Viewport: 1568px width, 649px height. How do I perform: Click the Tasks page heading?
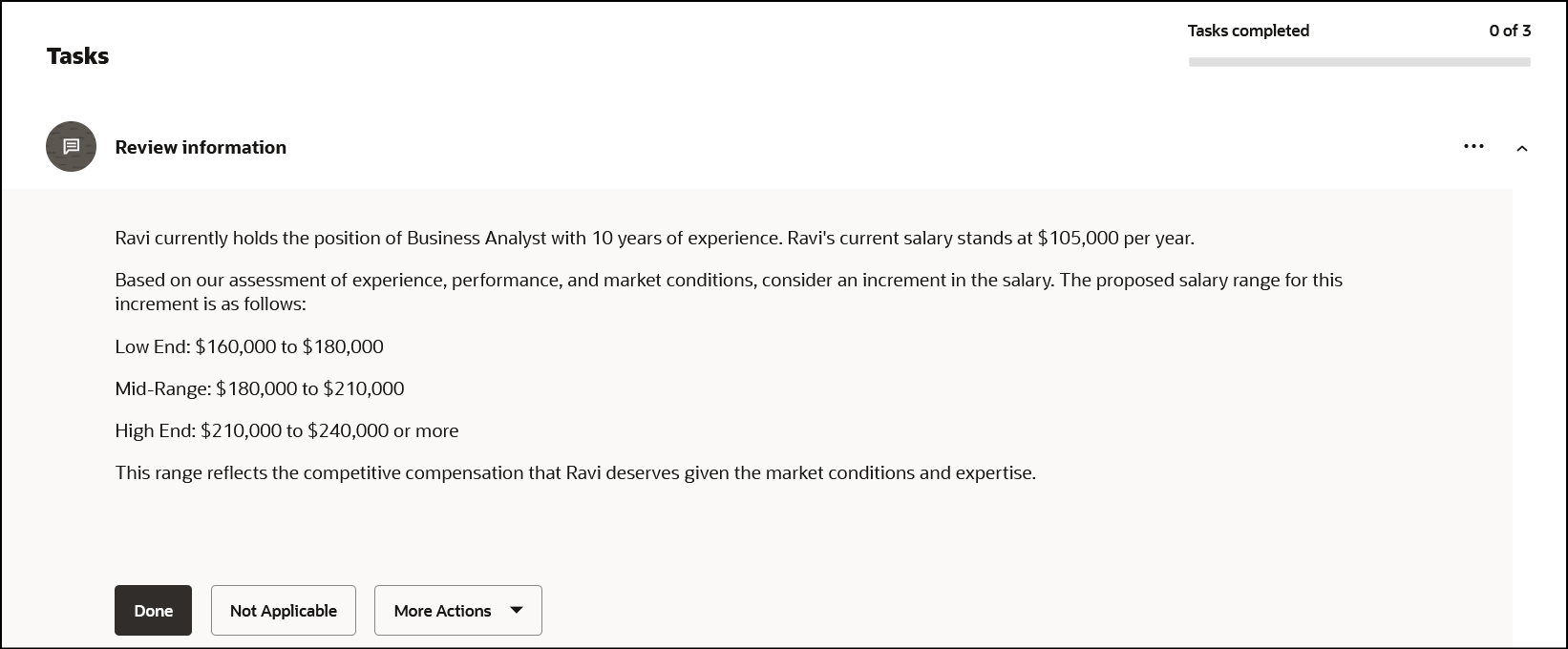pyautogui.click(x=77, y=56)
